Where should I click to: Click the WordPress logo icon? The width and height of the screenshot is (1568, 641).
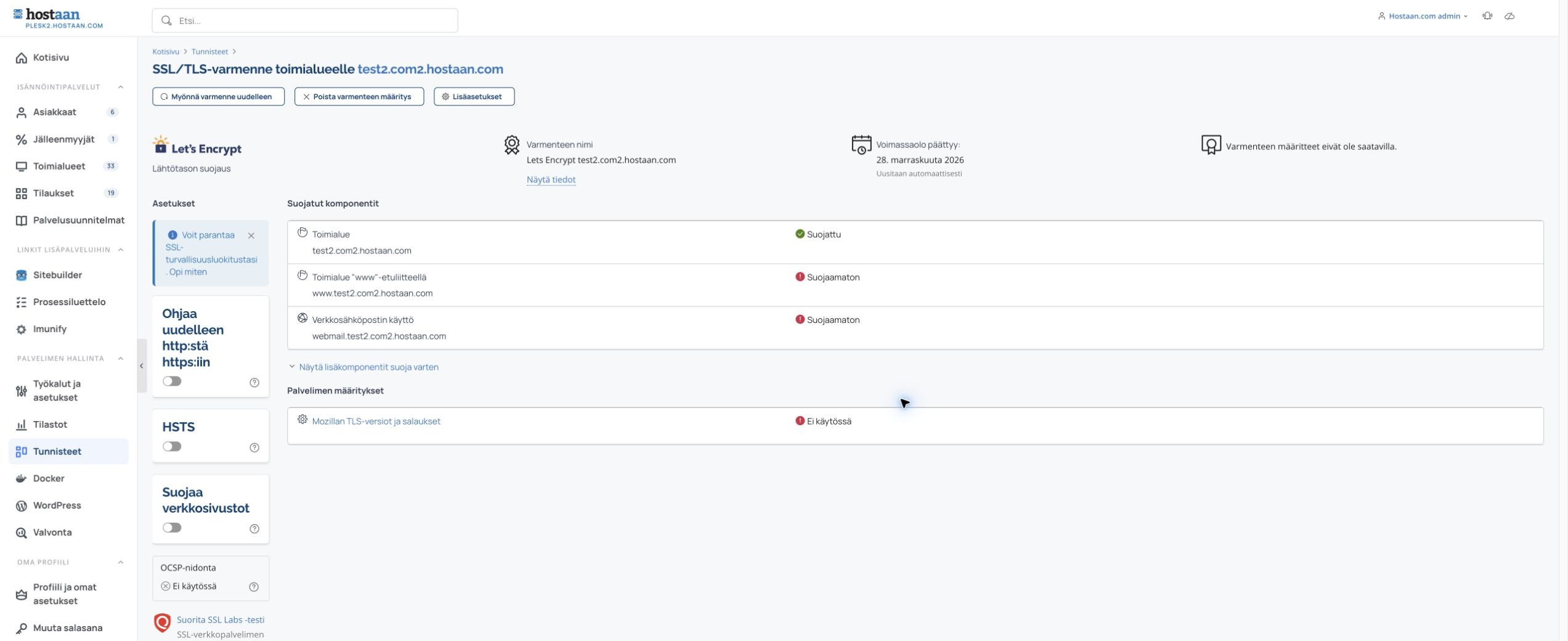tap(22, 505)
